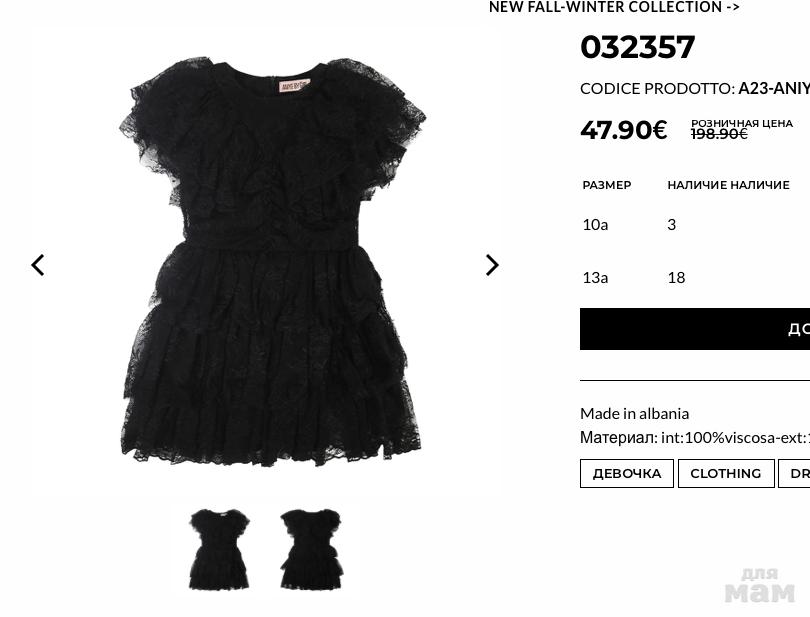Click the 'для мам' watermark logo
810x617 pixels.
point(759,585)
